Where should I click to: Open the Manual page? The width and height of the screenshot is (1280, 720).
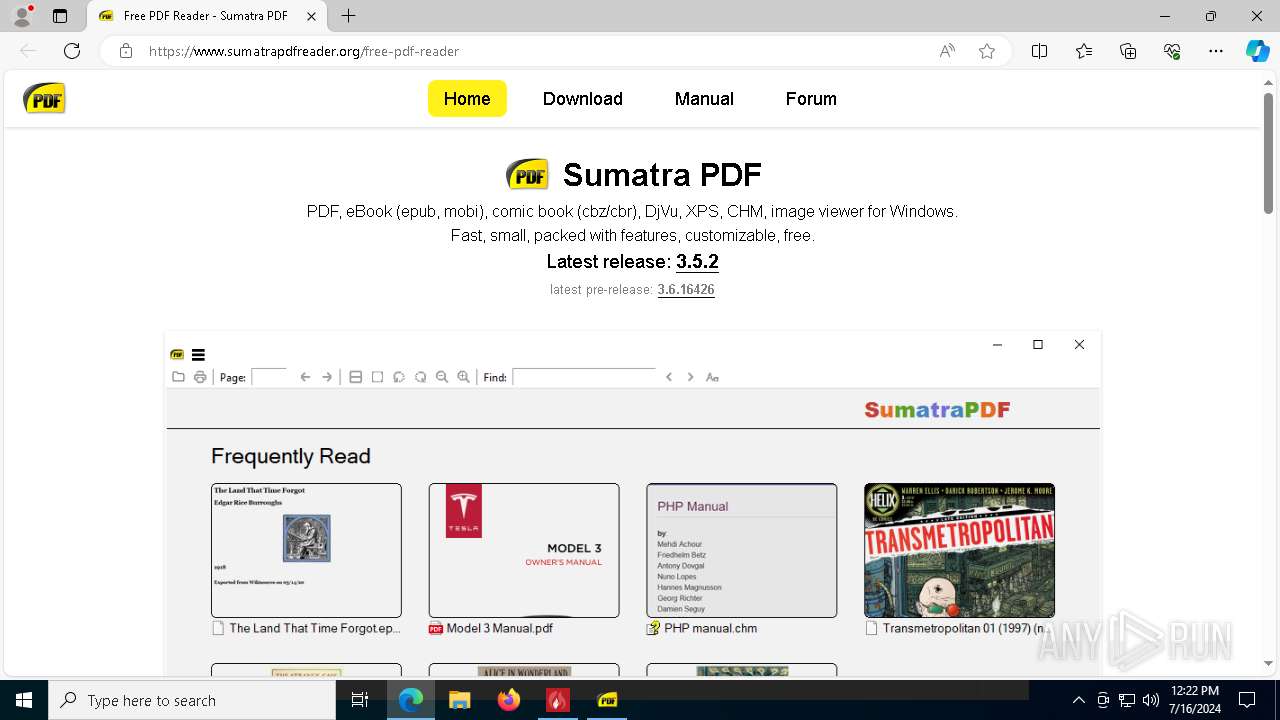[704, 99]
